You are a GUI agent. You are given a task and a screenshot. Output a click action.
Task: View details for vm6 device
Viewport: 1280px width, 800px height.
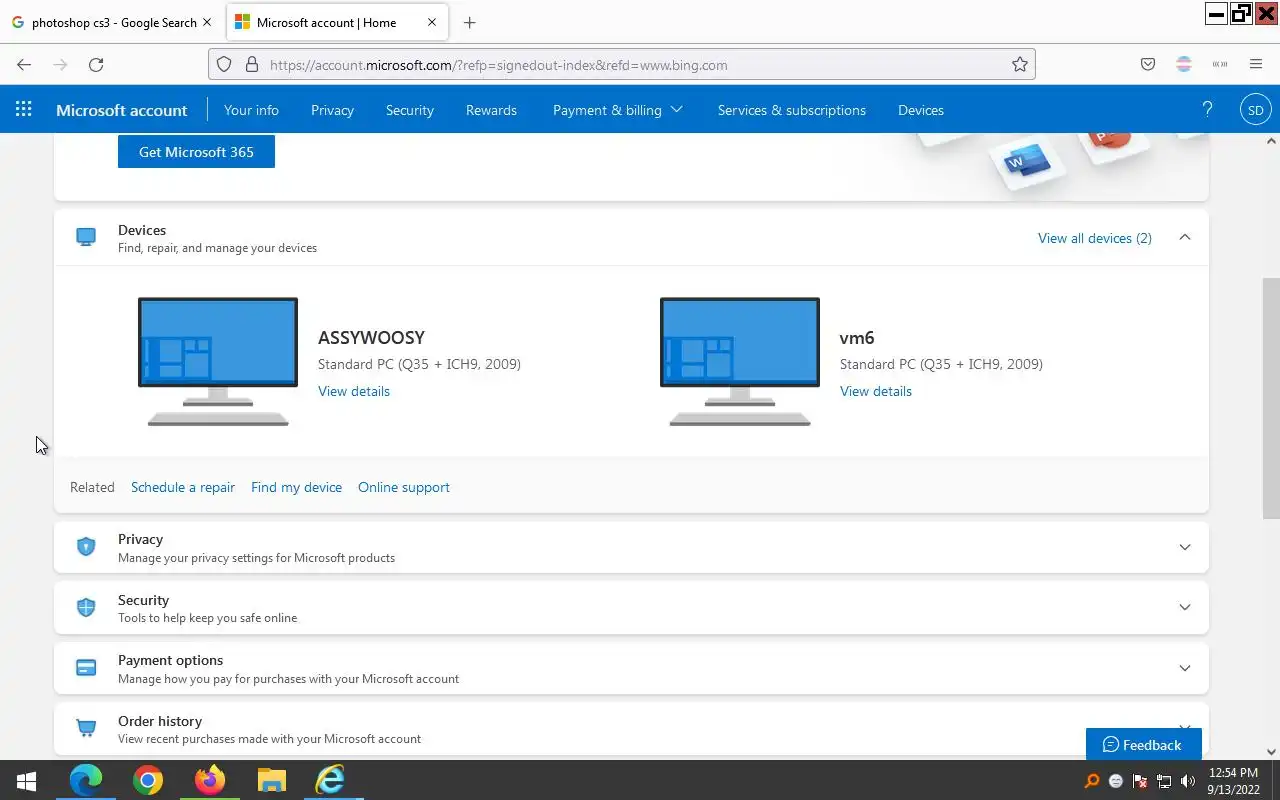pos(876,391)
